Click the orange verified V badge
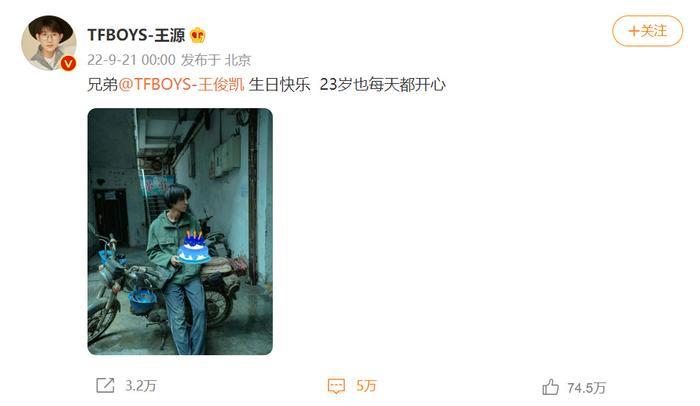 point(68,63)
